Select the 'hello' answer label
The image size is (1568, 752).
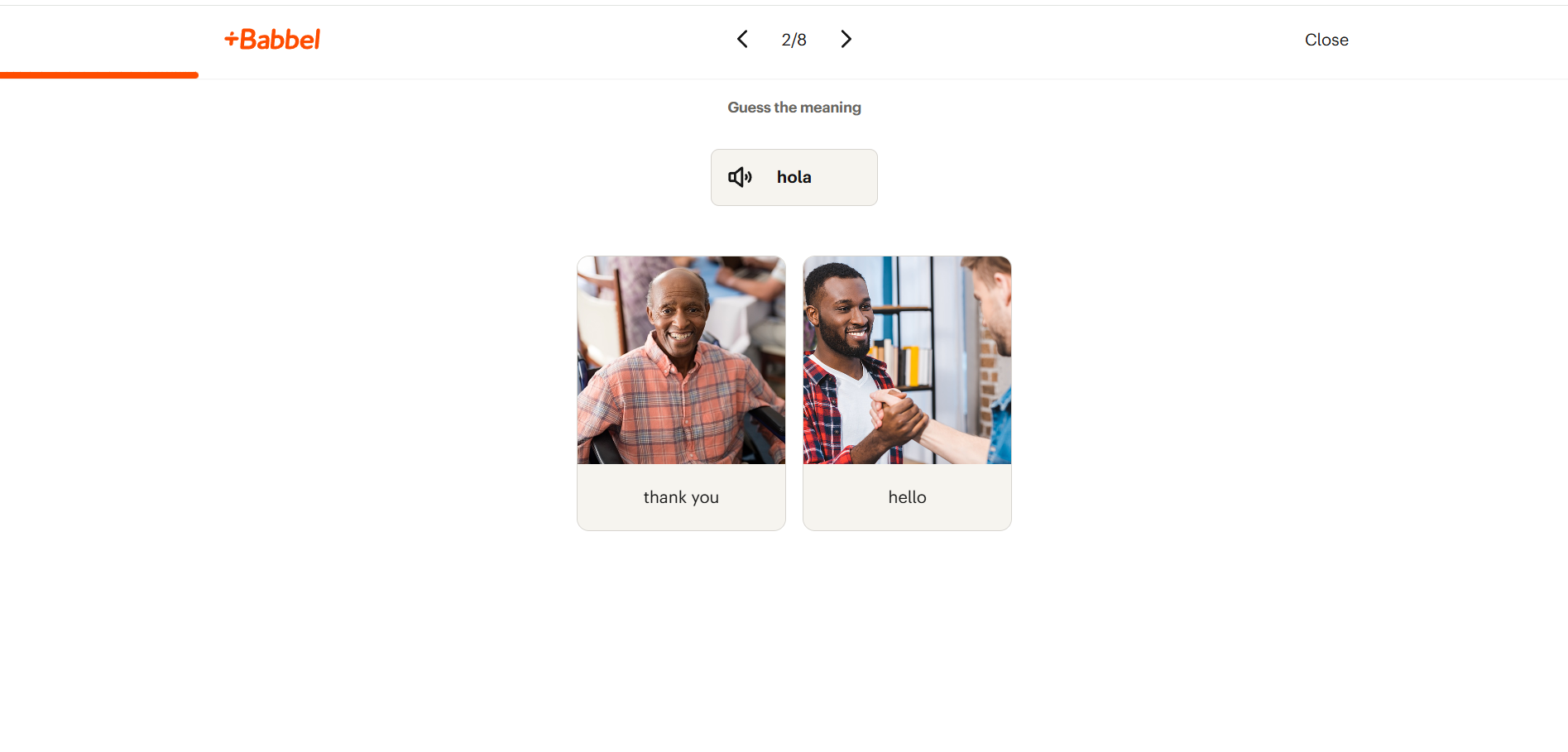907,497
